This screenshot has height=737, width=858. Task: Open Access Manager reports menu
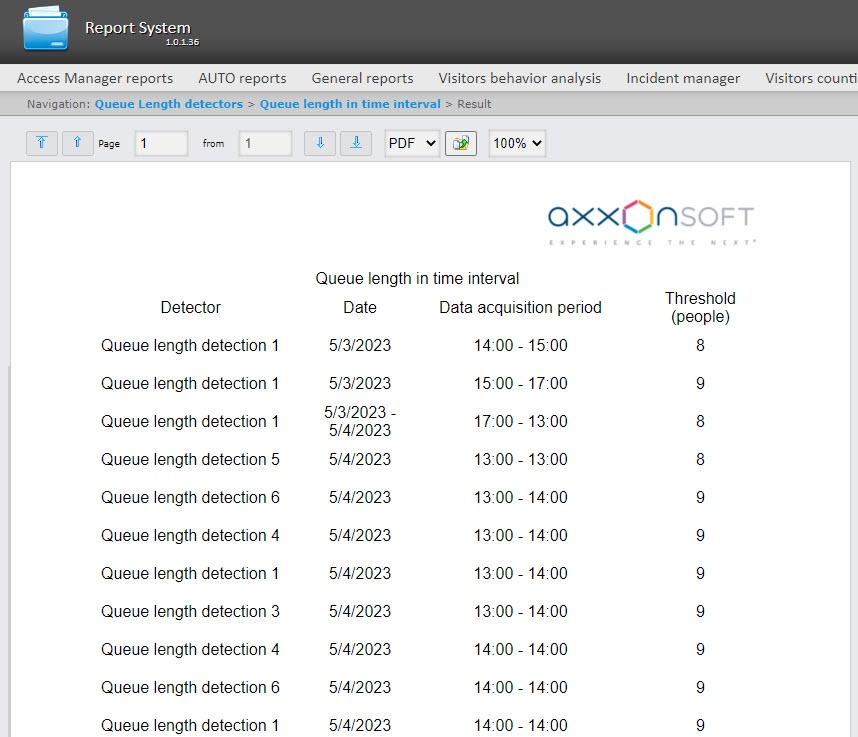(95, 78)
